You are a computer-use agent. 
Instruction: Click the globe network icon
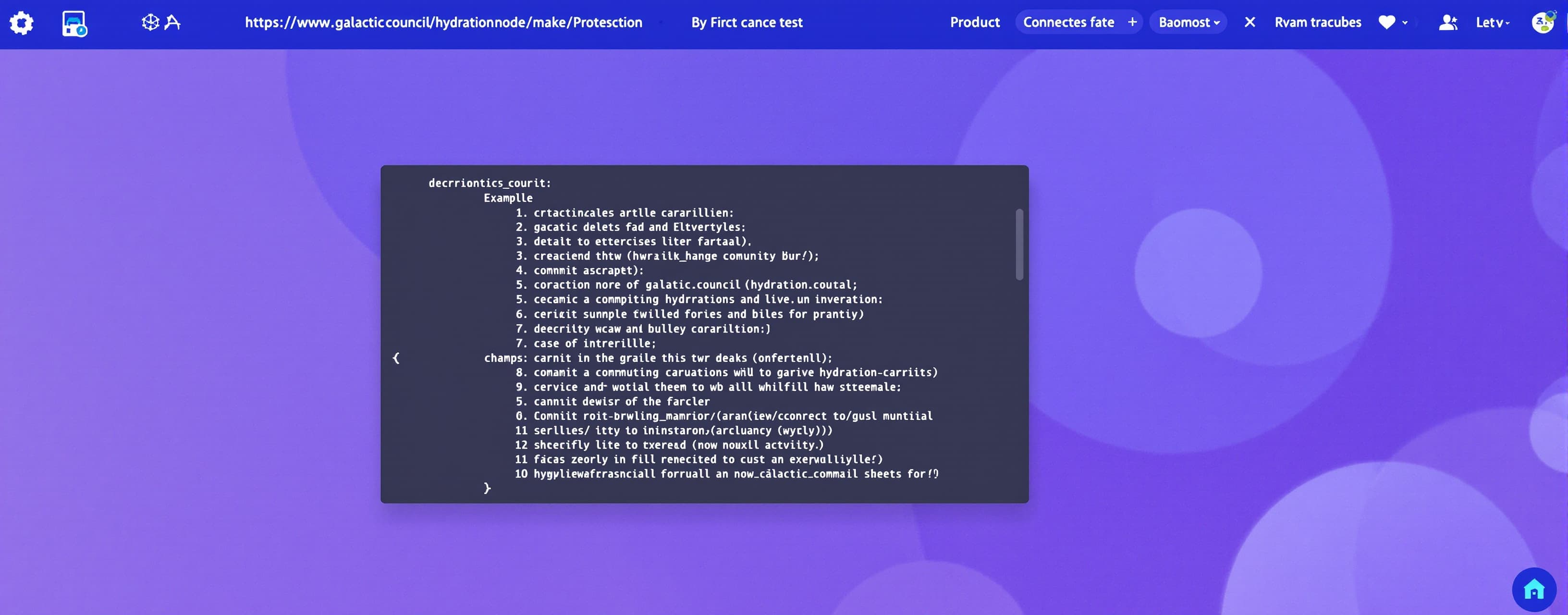pos(150,23)
